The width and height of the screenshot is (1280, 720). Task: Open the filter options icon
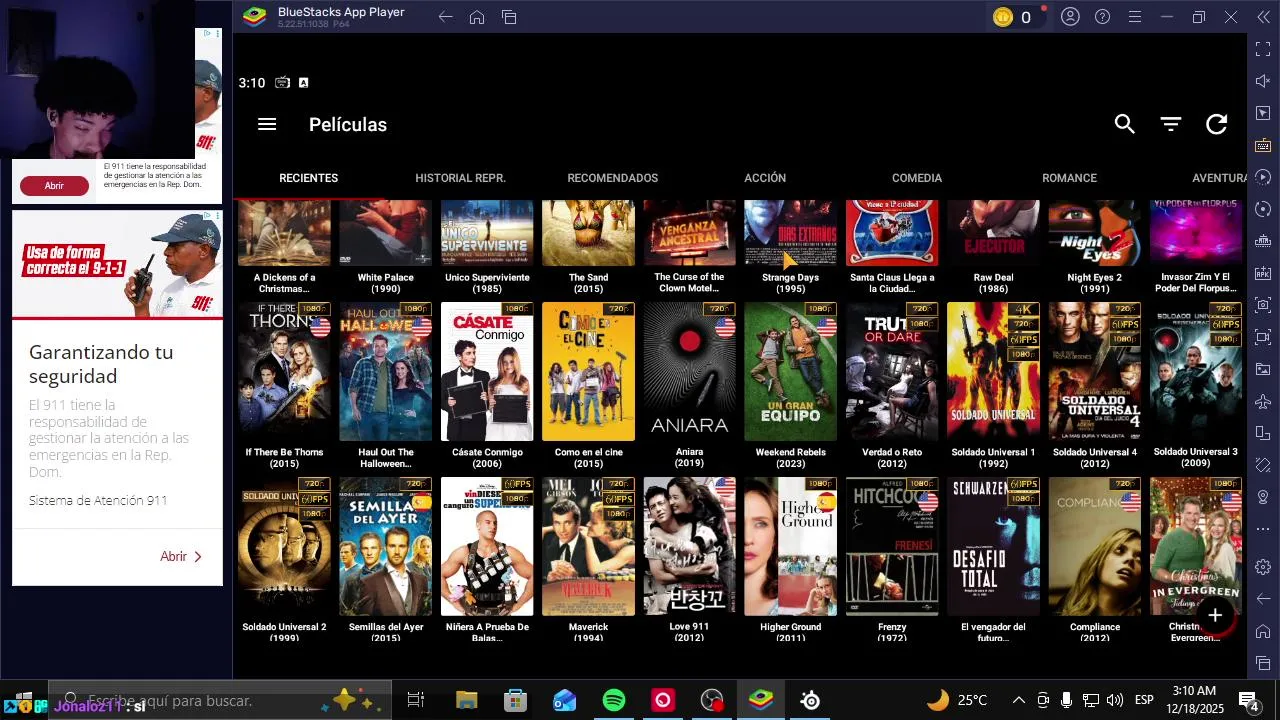coord(1171,124)
